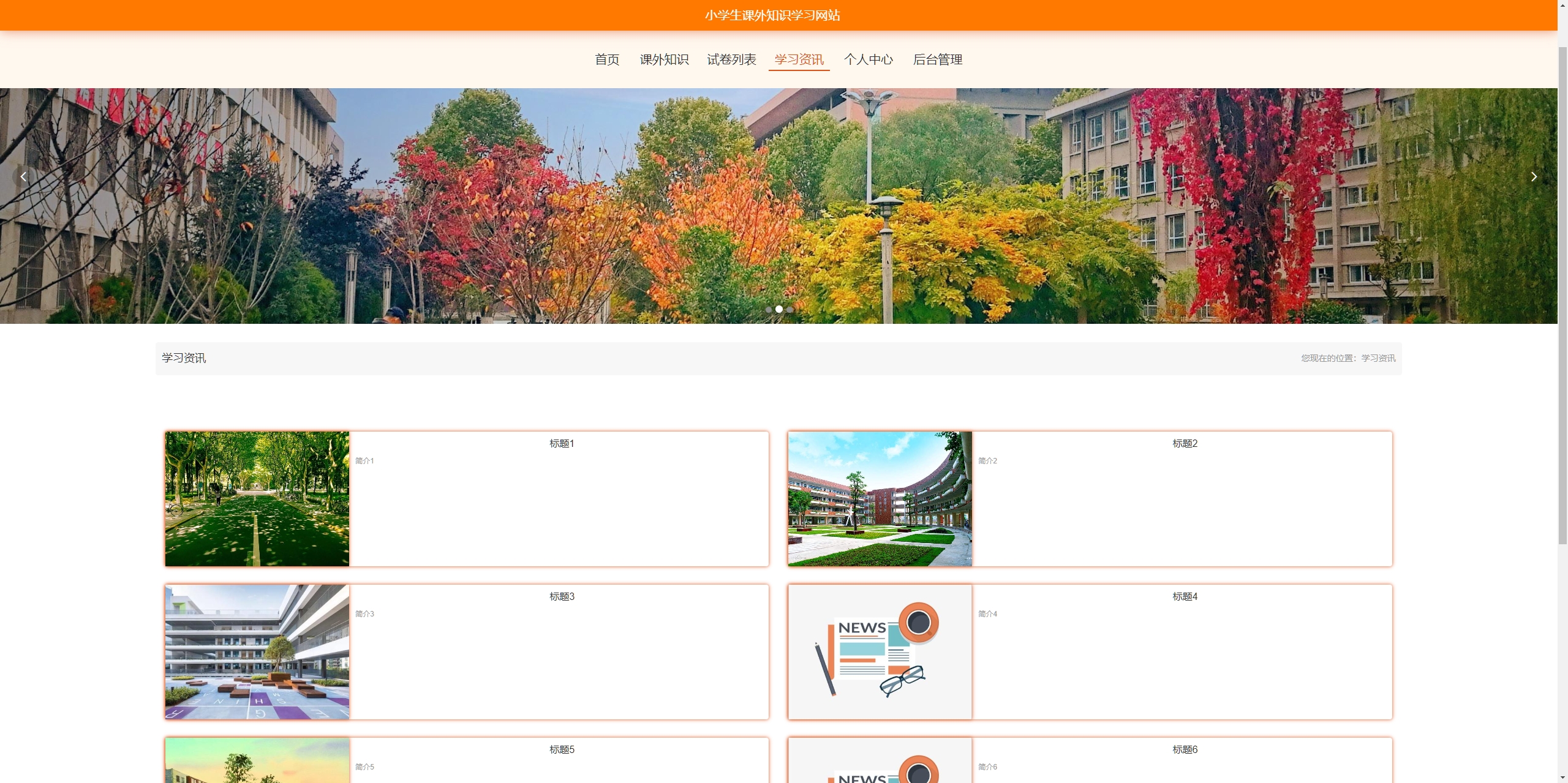Select the third carousel indicator dot
Viewport: 1568px width, 783px height.
[790, 309]
